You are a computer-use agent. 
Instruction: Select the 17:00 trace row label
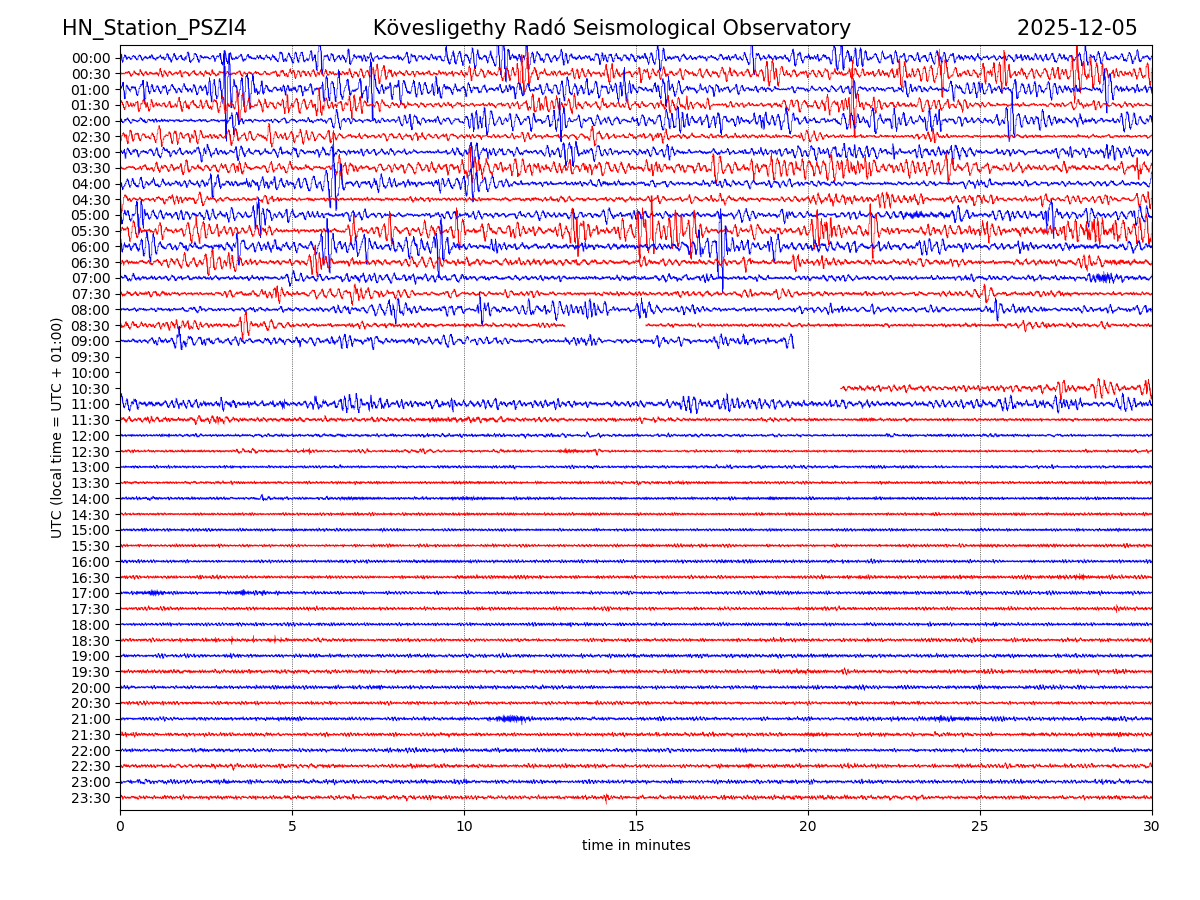91,593
